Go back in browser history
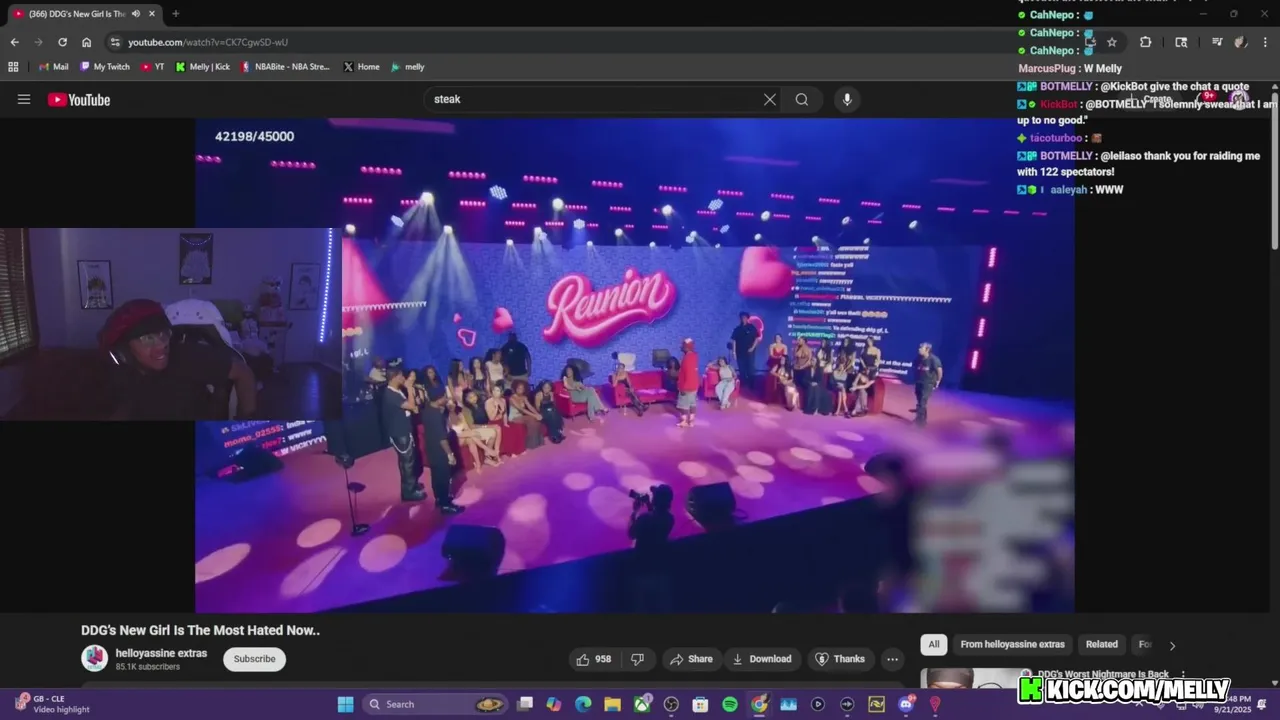 click(x=14, y=42)
